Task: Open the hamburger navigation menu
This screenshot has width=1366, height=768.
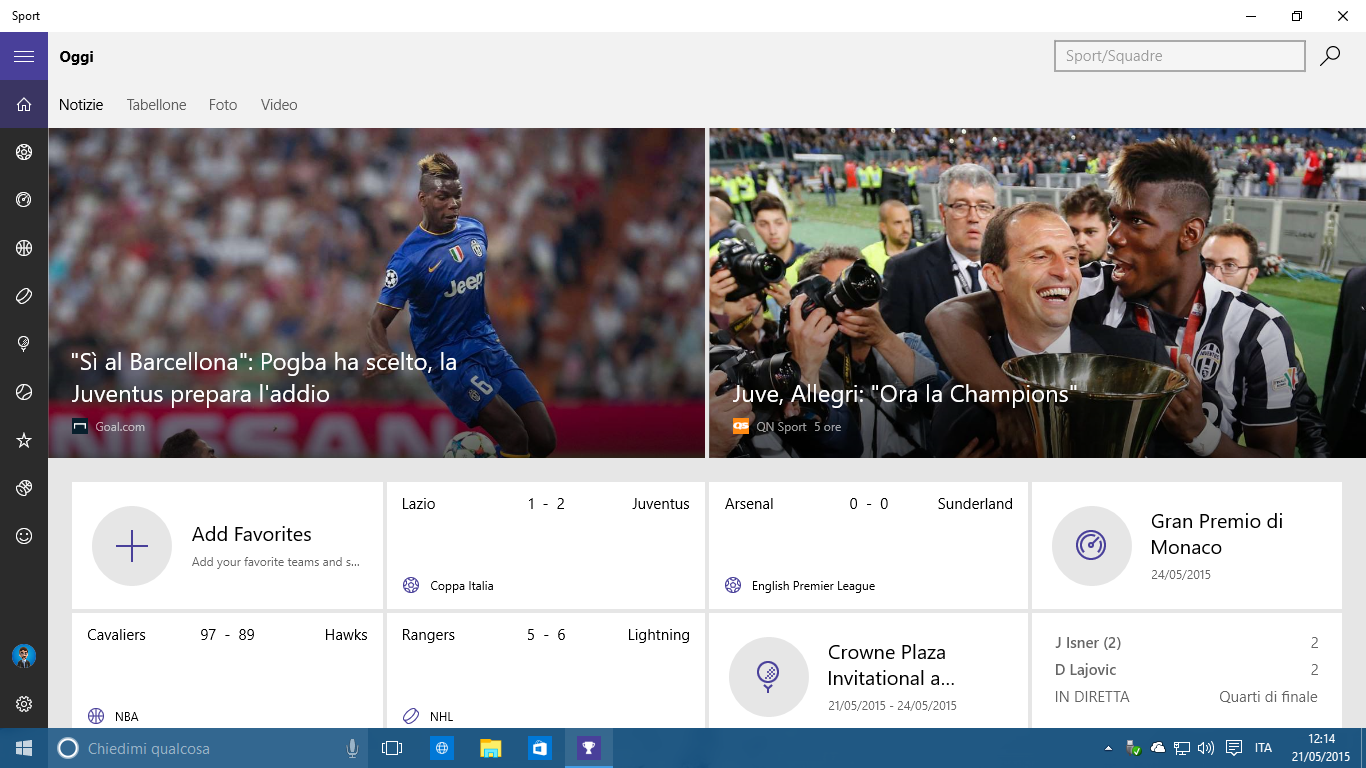Action: 24,56
